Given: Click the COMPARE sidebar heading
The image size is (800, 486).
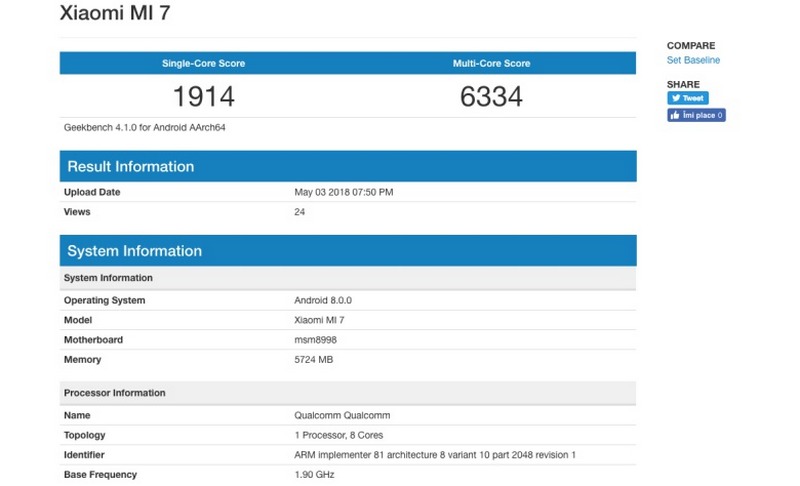Looking at the screenshot, I should 691,45.
